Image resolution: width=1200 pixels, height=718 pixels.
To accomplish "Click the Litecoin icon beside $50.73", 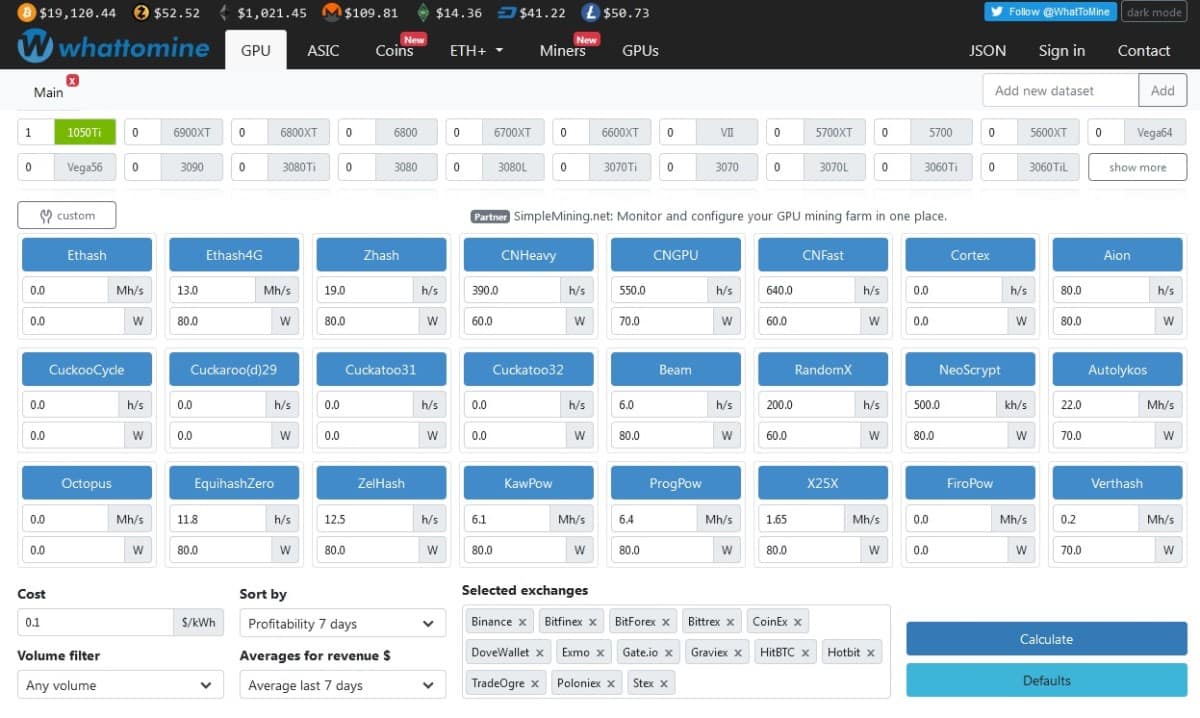I will (591, 12).
